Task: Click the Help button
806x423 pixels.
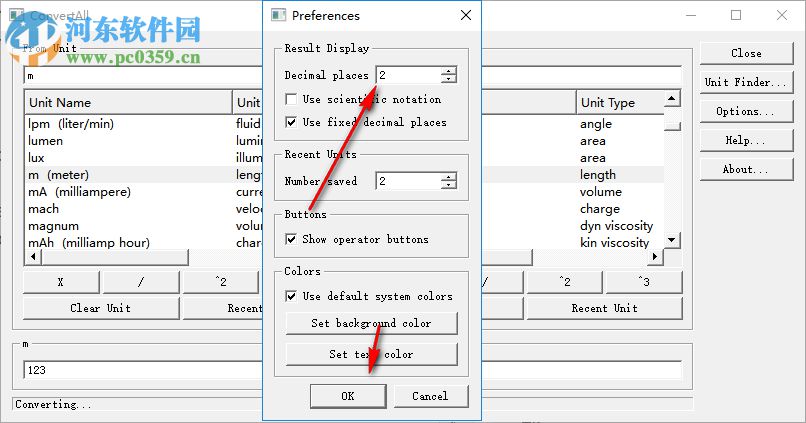Action: point(745,141)
